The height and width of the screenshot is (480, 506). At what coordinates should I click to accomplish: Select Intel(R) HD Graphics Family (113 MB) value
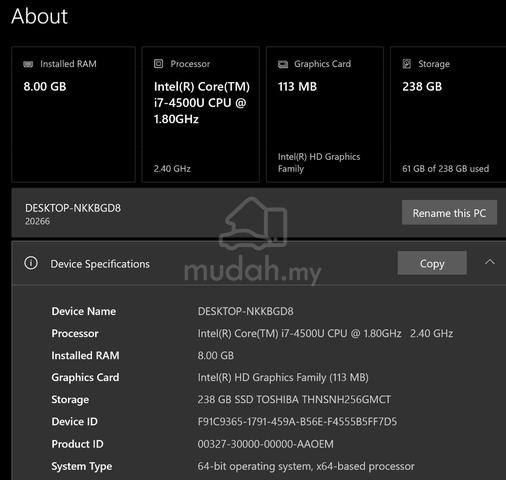pyautogui.click(x=283, y=377)
